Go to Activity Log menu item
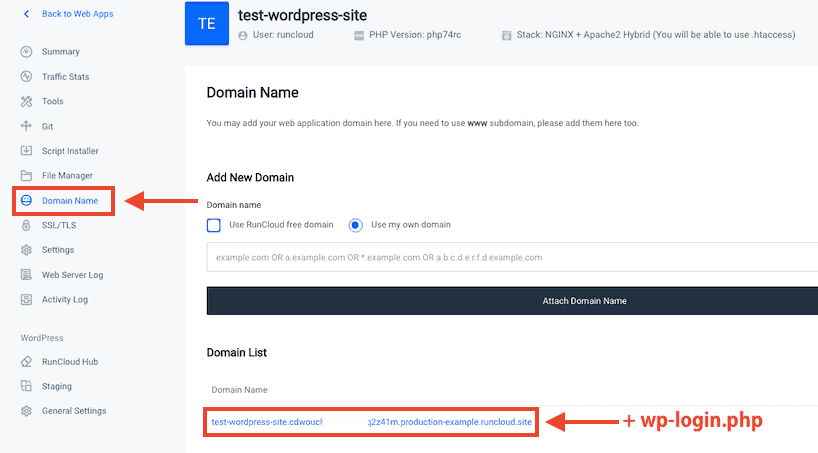Screen dimensions: 818x453 pos(65,300)
